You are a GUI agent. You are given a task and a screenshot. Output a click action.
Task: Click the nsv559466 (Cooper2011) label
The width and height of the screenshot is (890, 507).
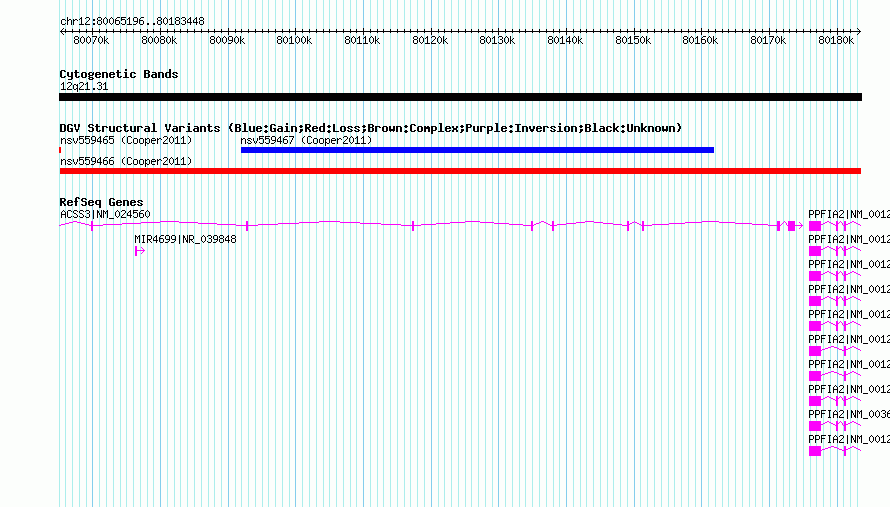[x=126, y=161]
